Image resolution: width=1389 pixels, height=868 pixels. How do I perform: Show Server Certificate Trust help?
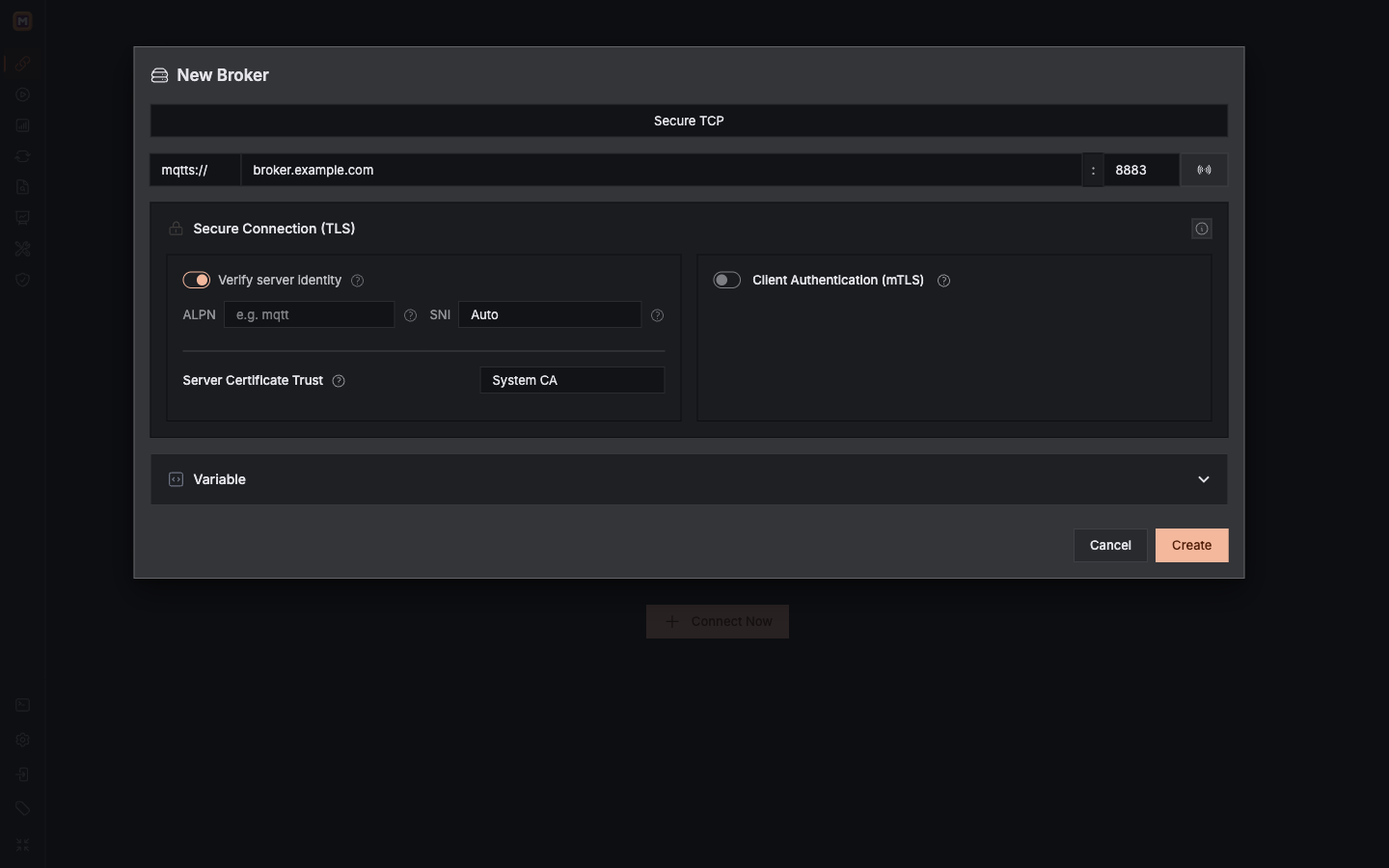[x=339, y=381]
